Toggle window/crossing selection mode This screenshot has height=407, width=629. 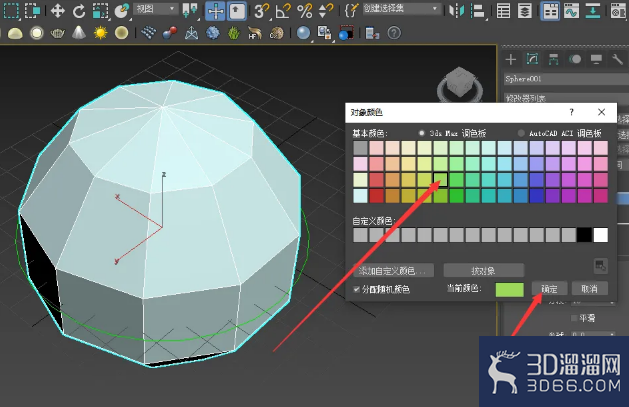coord(32,11)
